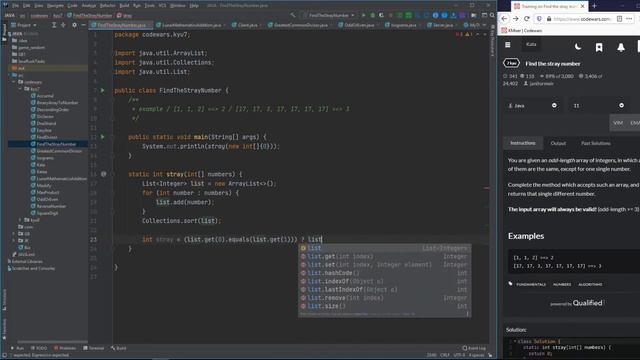Open the Past Solutions tab on Codewars

click(596, 143)
